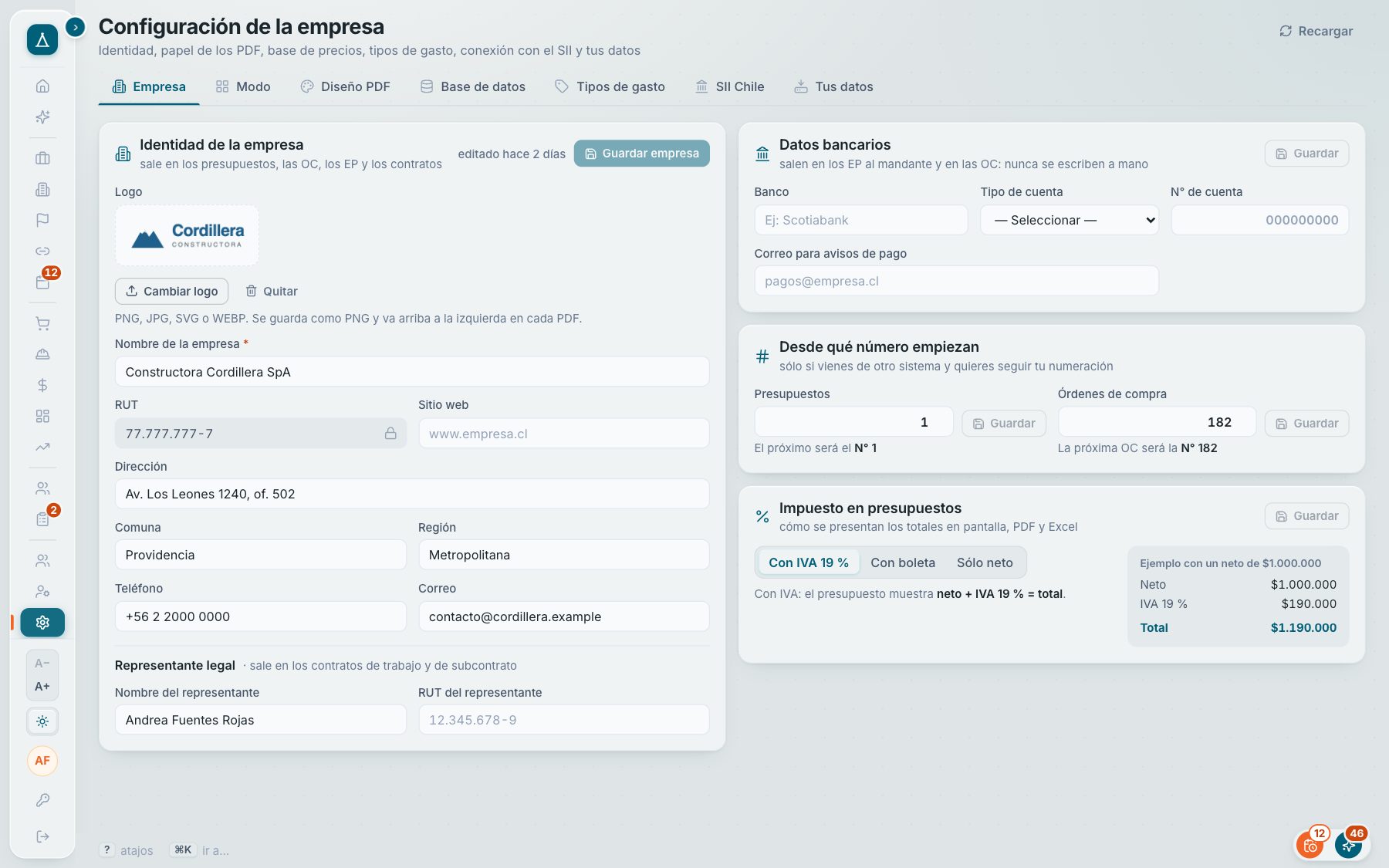The width and height of the screenshot is (1389, 868).
Task: Decrease font size with A− button
Action: tap(42, 664)
